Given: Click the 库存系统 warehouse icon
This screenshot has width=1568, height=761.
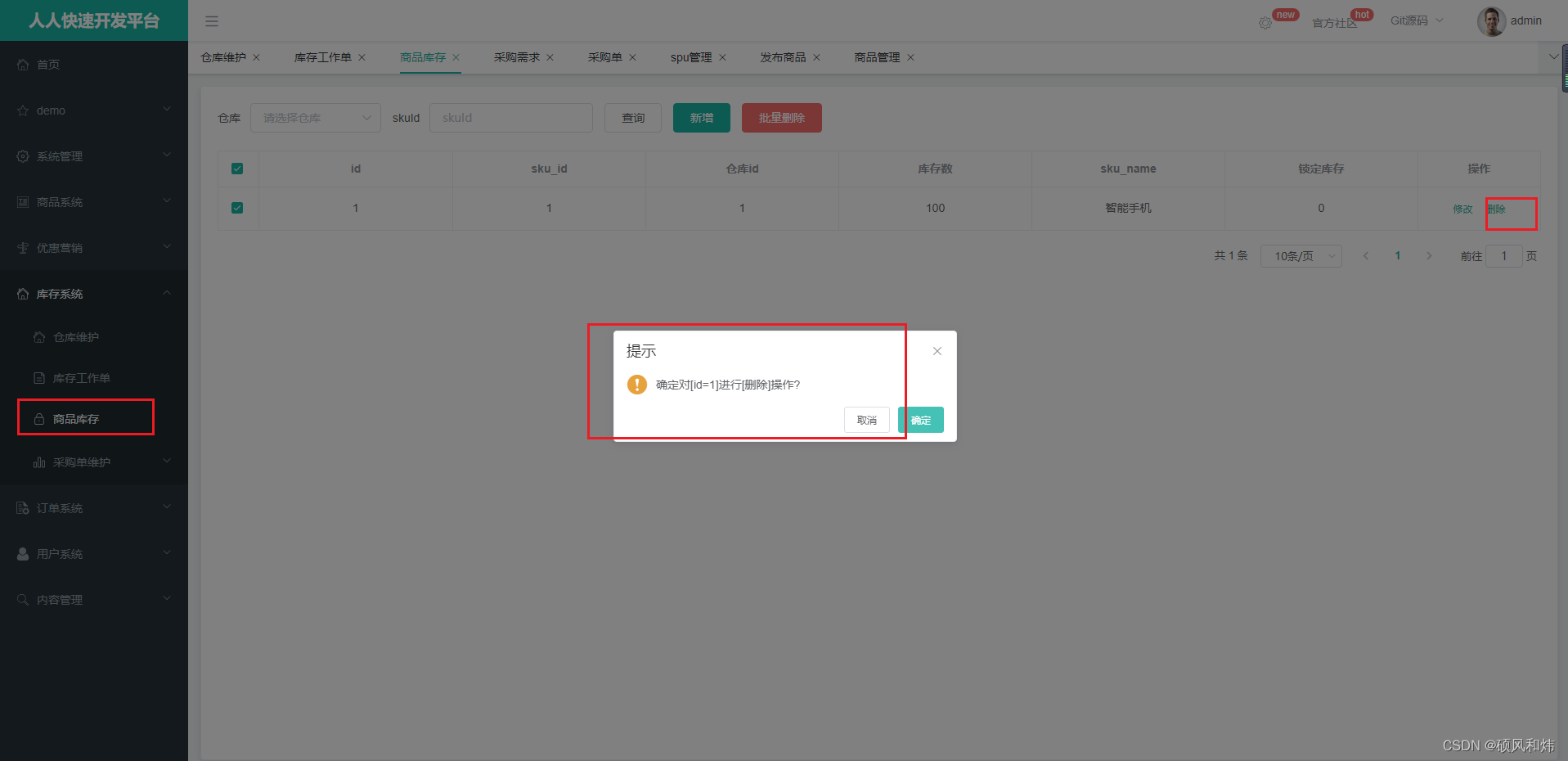Looking at the screenshot, I should [x=22, y=293].
